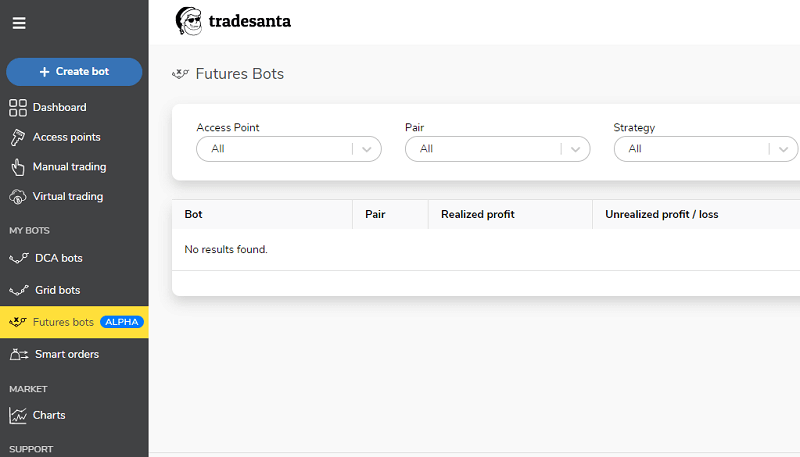The height and width of the screenshot is (457, 800).
Task: Click the Dashboard grid icon
Action: 18,108
